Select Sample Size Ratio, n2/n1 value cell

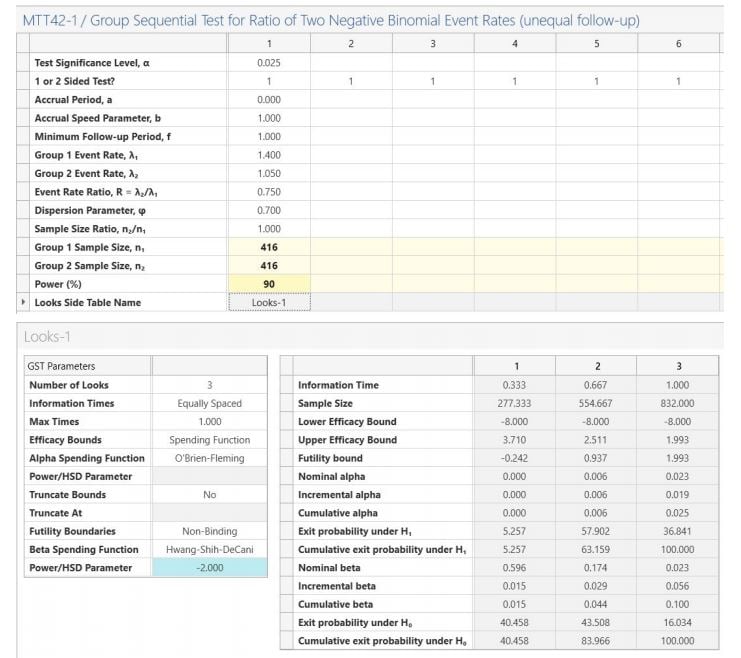click(269, 229)
